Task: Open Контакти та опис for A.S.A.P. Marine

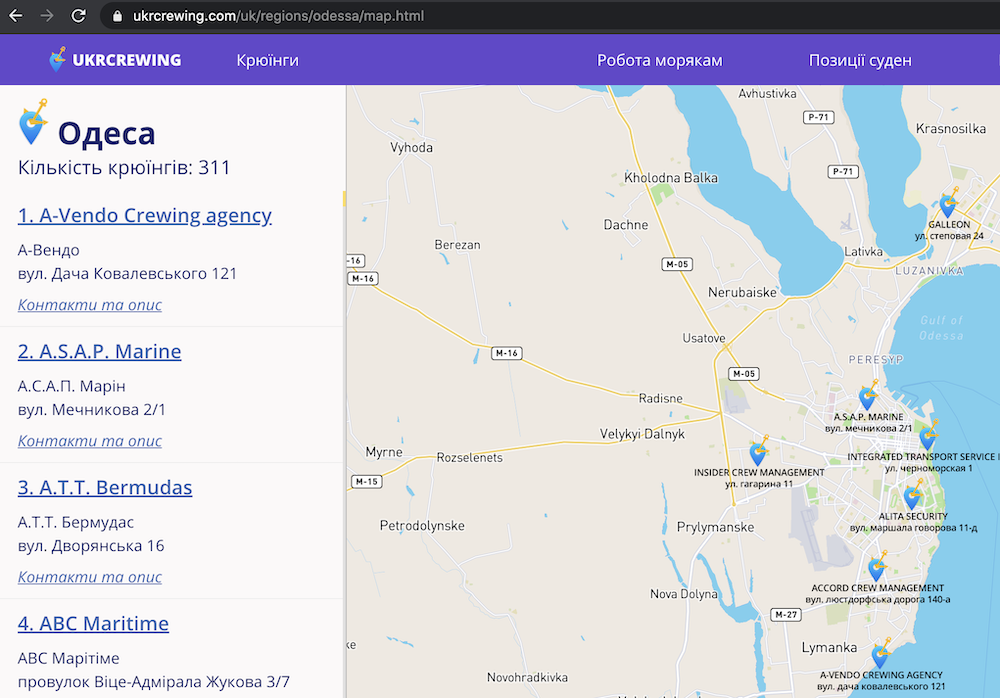Action: [x=90, y=441]
